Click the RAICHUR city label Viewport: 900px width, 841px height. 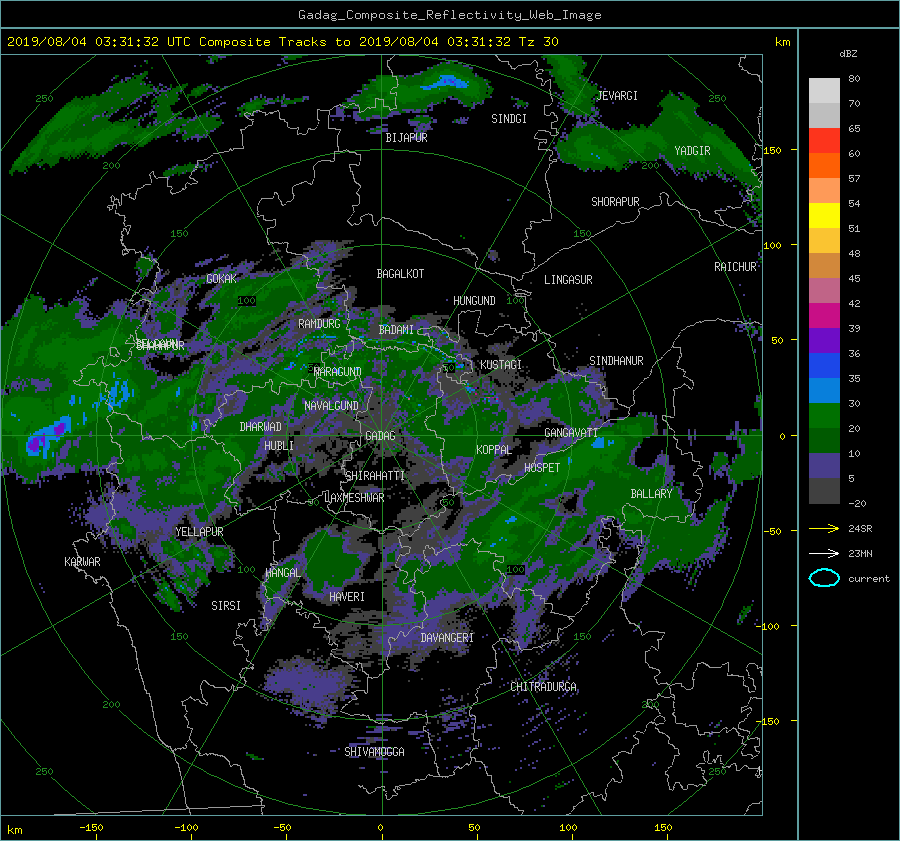click(x=735, y=267)
